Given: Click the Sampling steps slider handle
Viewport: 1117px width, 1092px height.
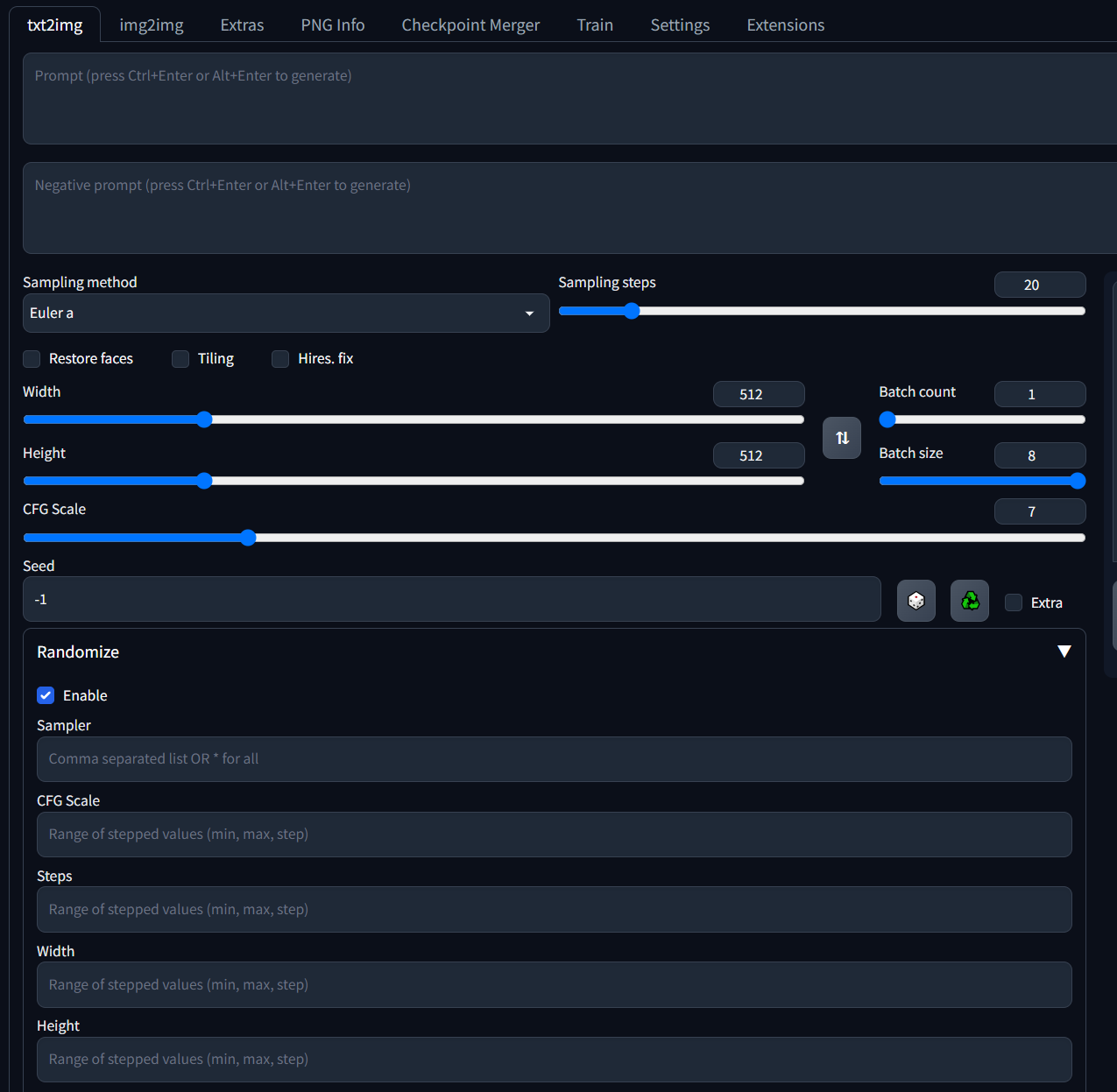Looking at the screenshot, I should point(632,311).
